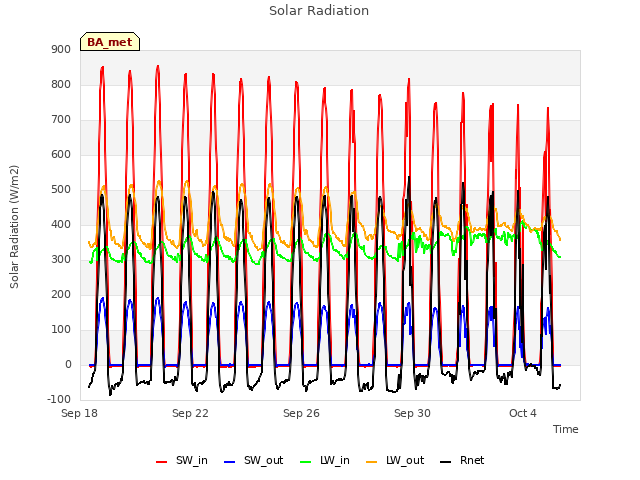
Task: Click the red SW_in legend color marker
Action: click(162, 462)
